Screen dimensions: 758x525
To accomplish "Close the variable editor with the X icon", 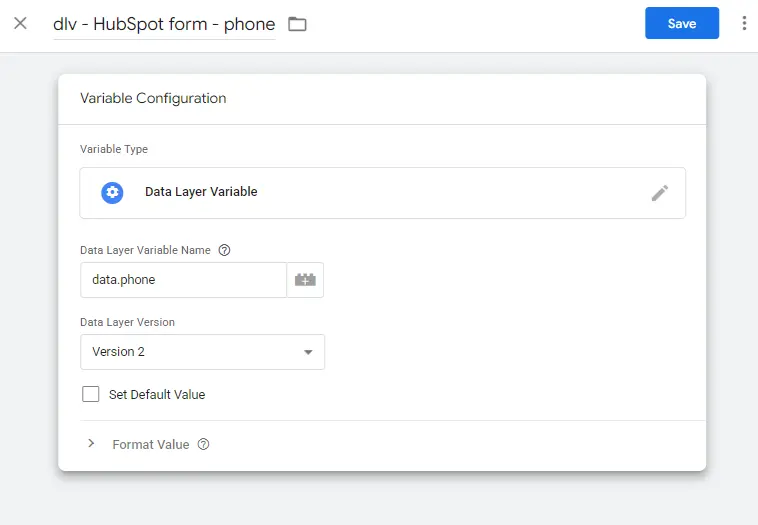I will click(x=20, y=23).
